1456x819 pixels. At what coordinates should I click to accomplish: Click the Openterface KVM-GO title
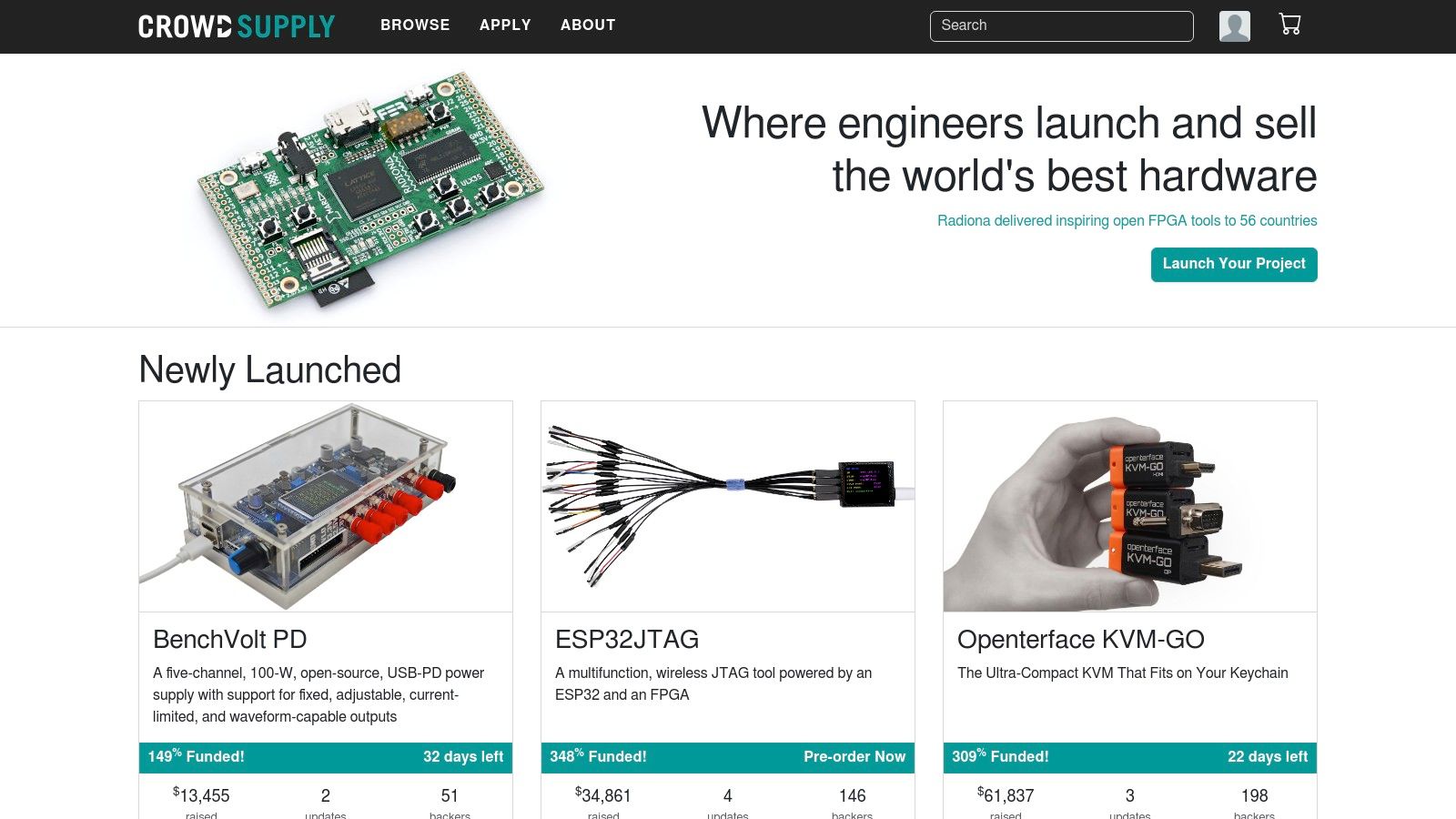click(1080, 640)
